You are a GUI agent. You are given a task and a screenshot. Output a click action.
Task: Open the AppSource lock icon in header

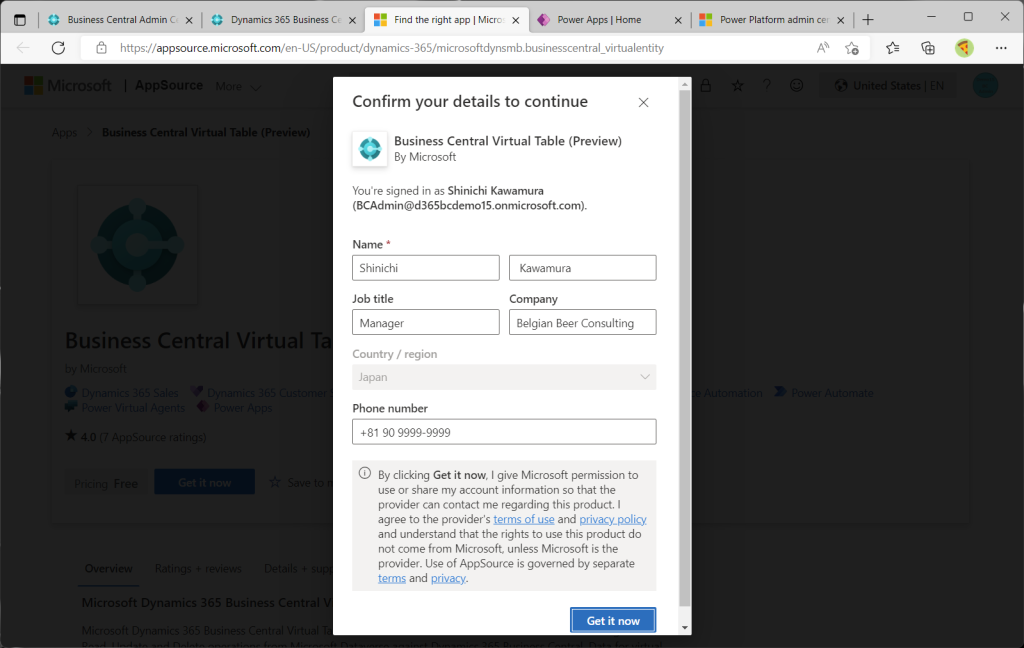pyautogui.click(x=706, y=86)
